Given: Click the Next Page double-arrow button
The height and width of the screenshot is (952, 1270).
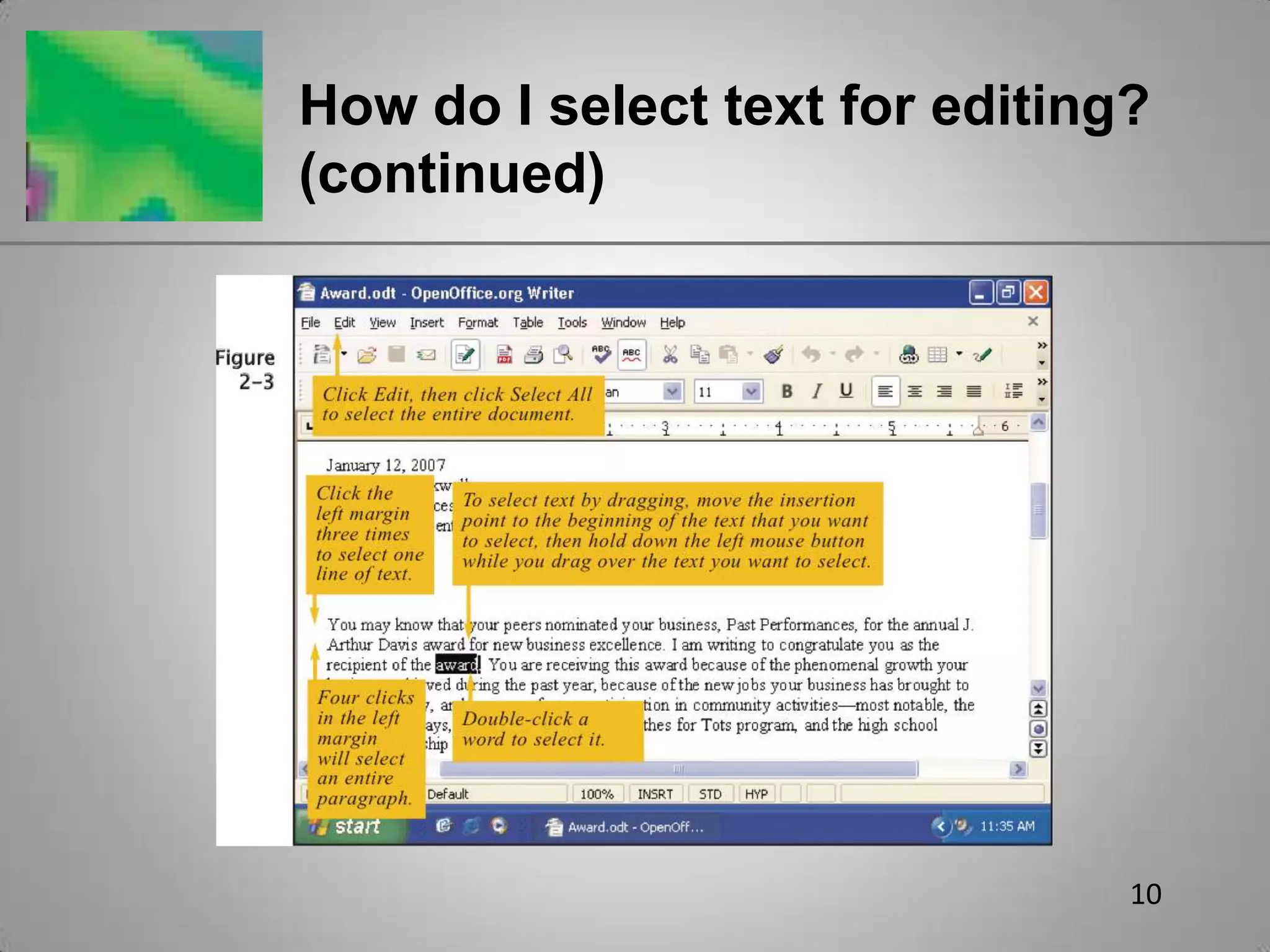Looking at the screenshot, I should (x=1038, y=749).
